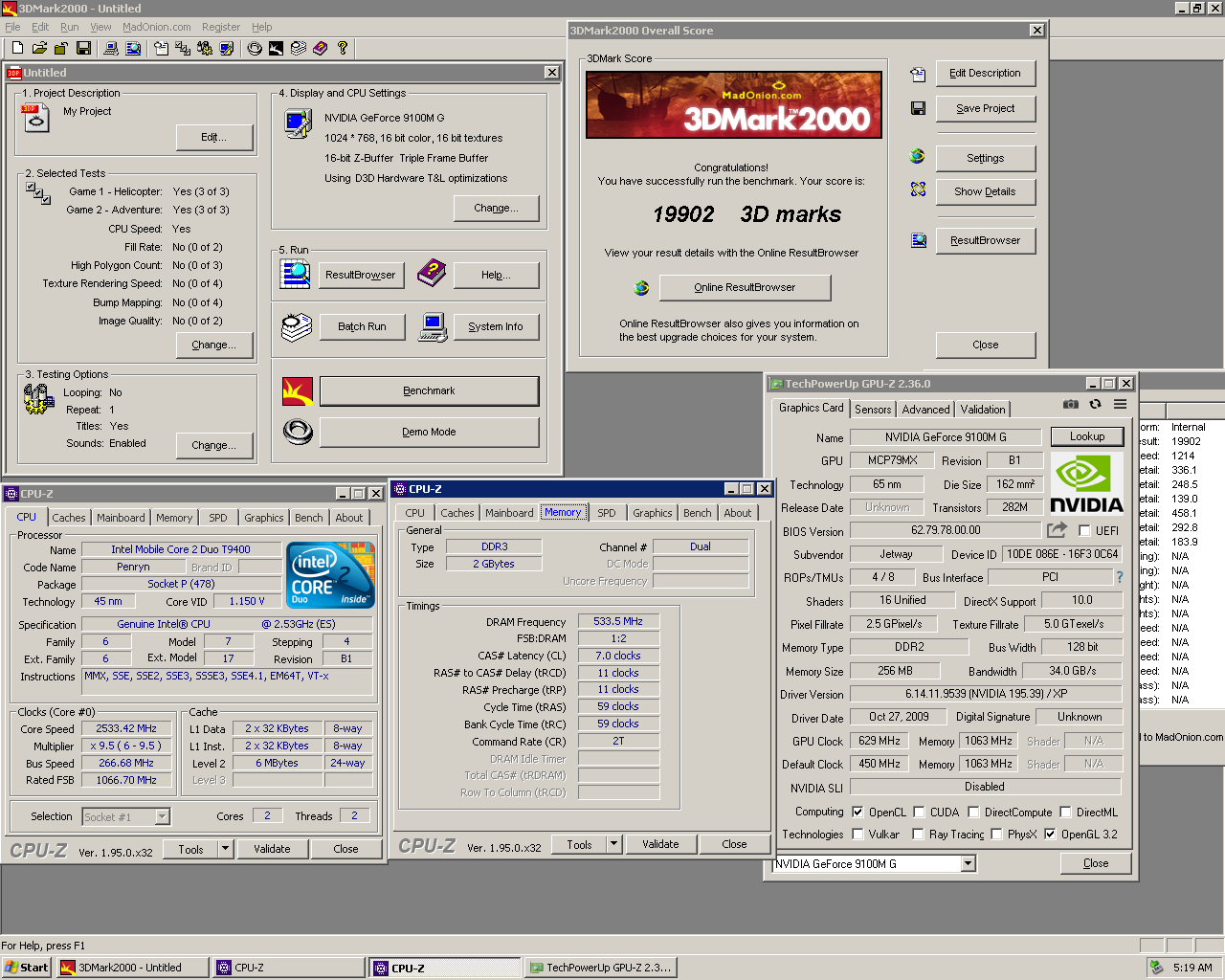Click the Change button under Selected Tests
The width and height of the screenshot is (1225, 980).
(214, 345)
